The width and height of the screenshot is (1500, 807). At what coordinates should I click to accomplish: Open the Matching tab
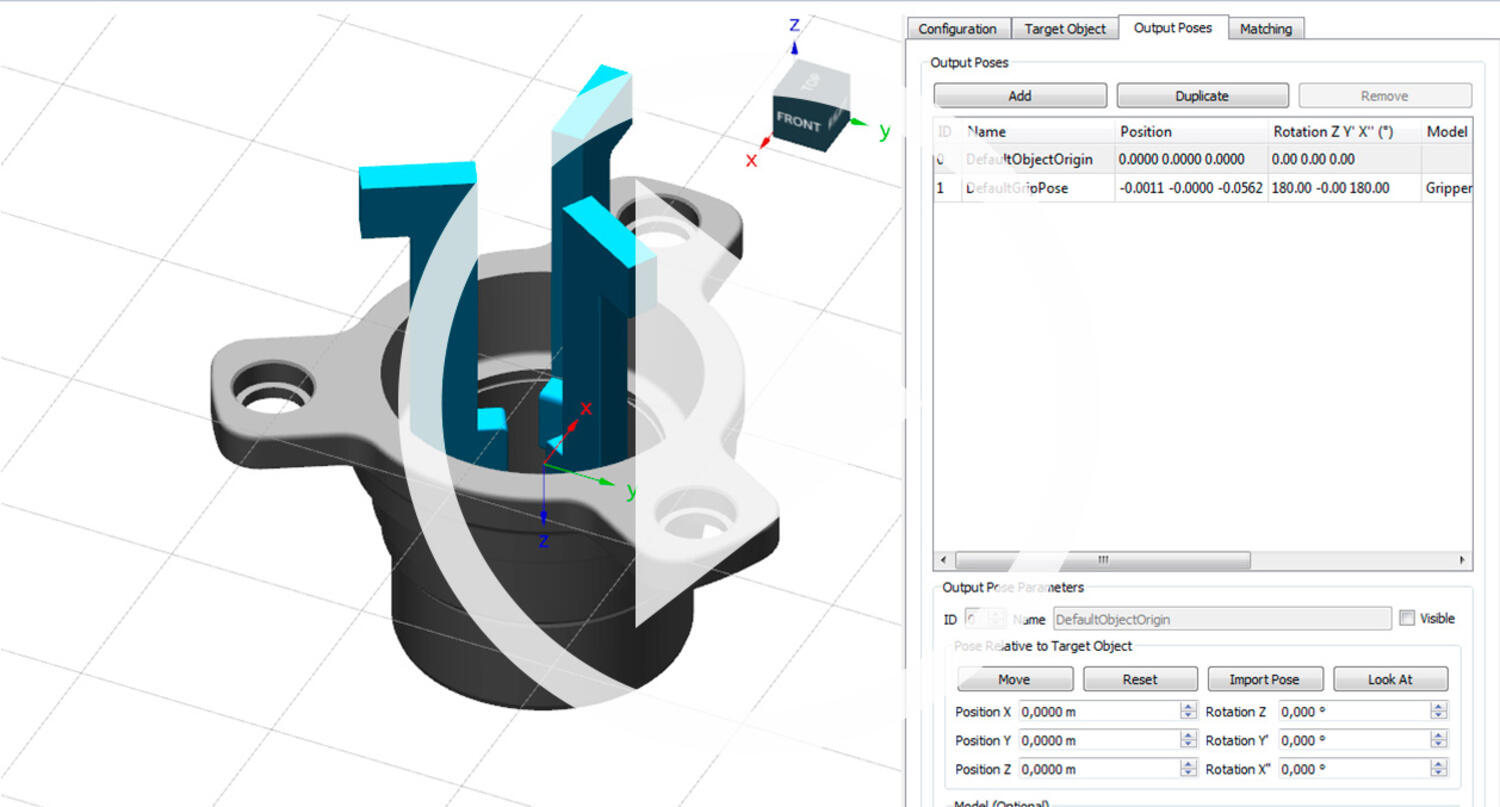1265,29
